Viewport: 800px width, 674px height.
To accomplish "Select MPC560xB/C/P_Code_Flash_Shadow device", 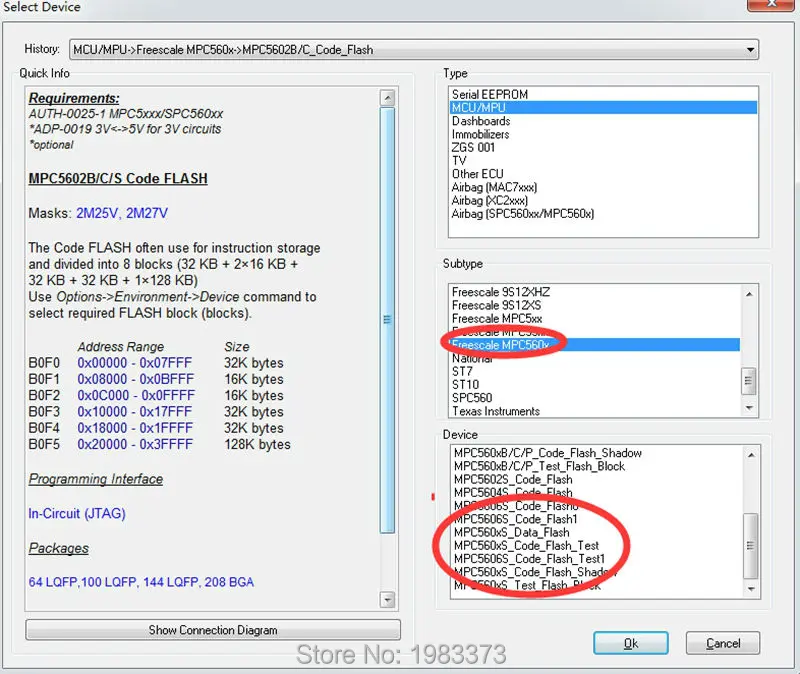I will coord(547,453).
